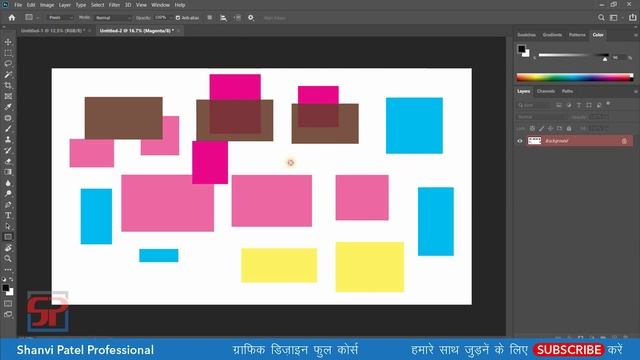The height and width of the screenshot is (360, 640).
Task: Open the Image menu
Action: coord(47,5)
